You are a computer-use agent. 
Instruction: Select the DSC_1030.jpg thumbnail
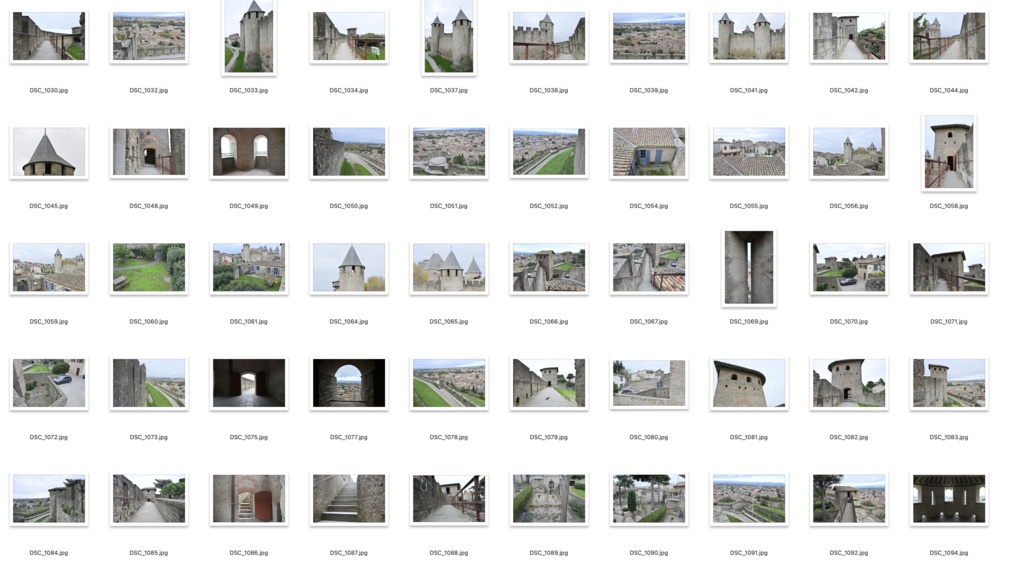(x=49, y=37)
